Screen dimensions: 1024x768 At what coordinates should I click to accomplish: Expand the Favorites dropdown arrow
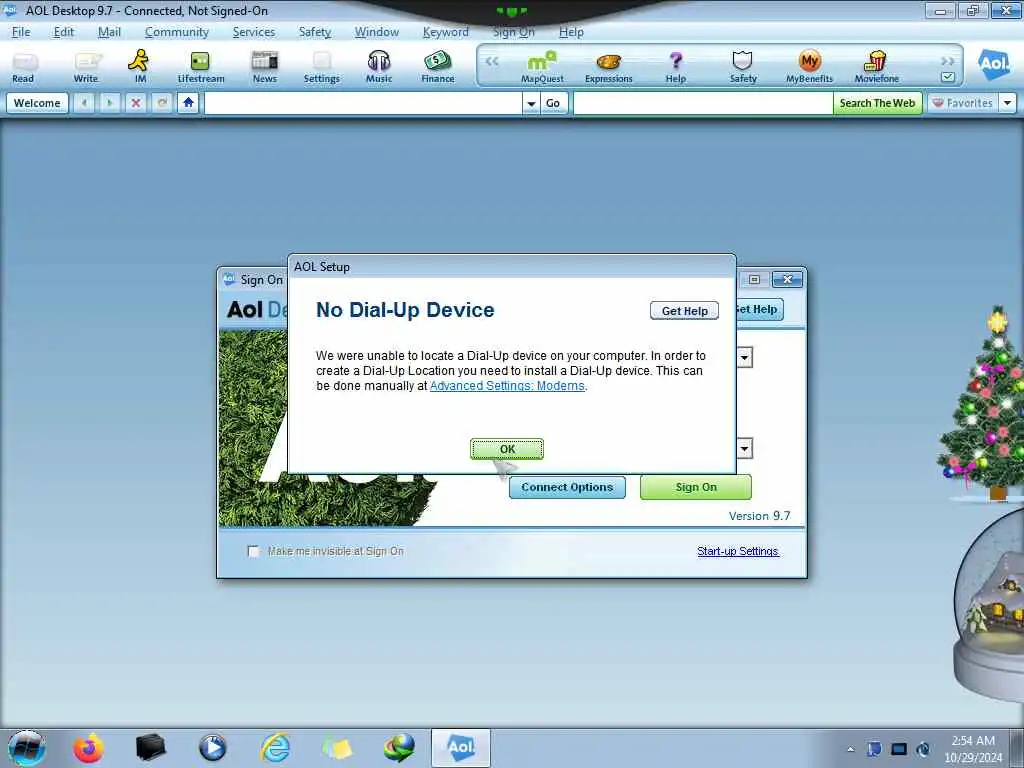pos(1008,103)
